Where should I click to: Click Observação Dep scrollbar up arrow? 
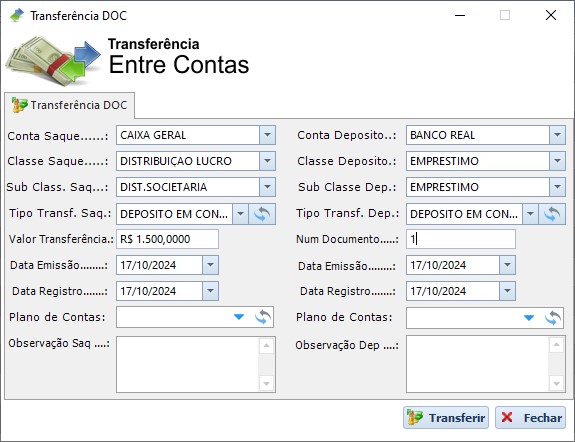(556, 344)
